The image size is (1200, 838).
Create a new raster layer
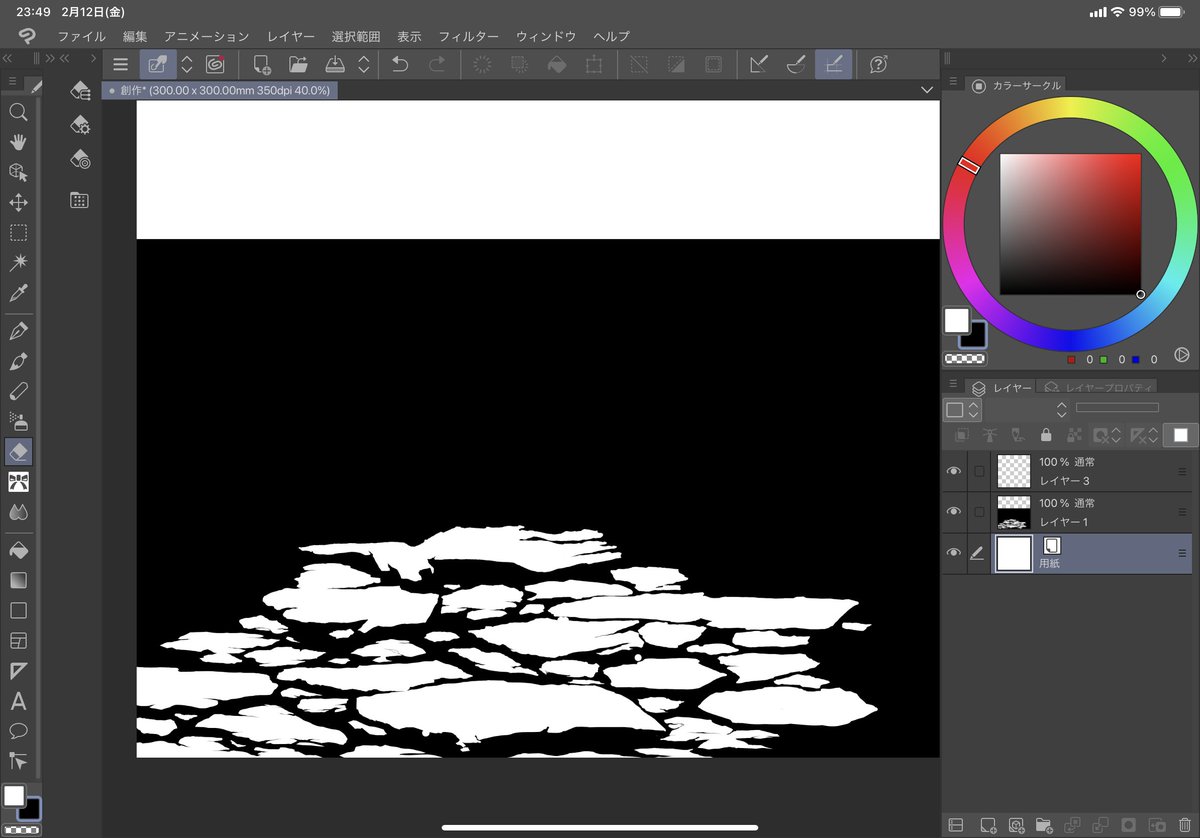click(x=987, y=824)
